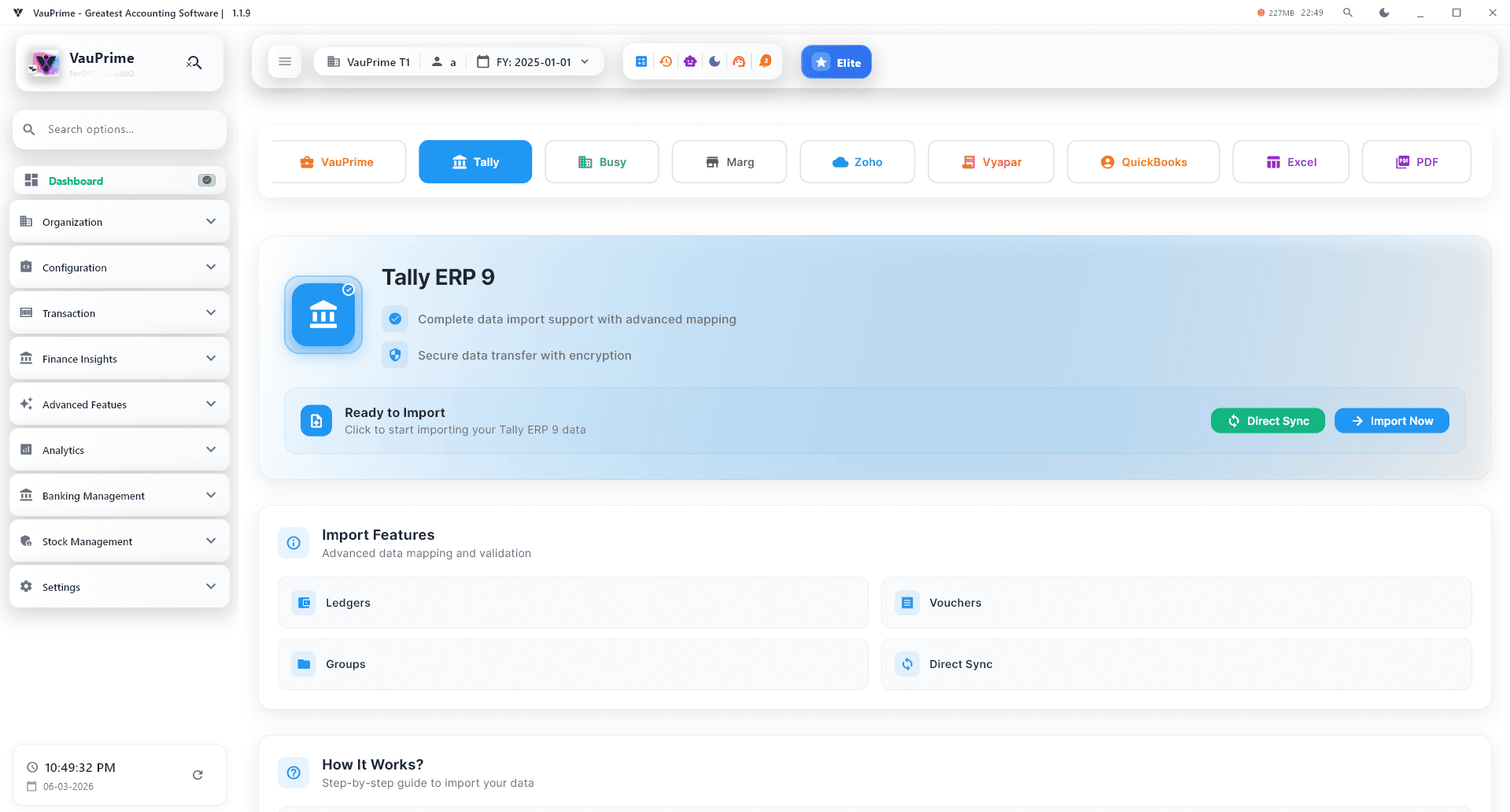
Task: Switch to the Zoho import tab
Action: click(x=858, y=162)
